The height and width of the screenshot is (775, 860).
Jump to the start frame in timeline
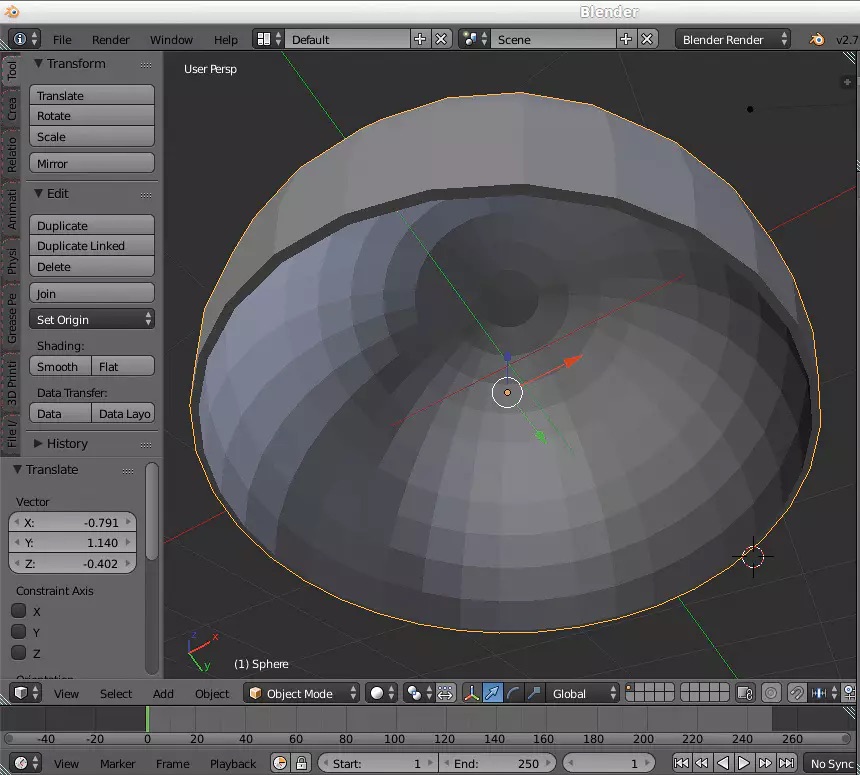681,763
